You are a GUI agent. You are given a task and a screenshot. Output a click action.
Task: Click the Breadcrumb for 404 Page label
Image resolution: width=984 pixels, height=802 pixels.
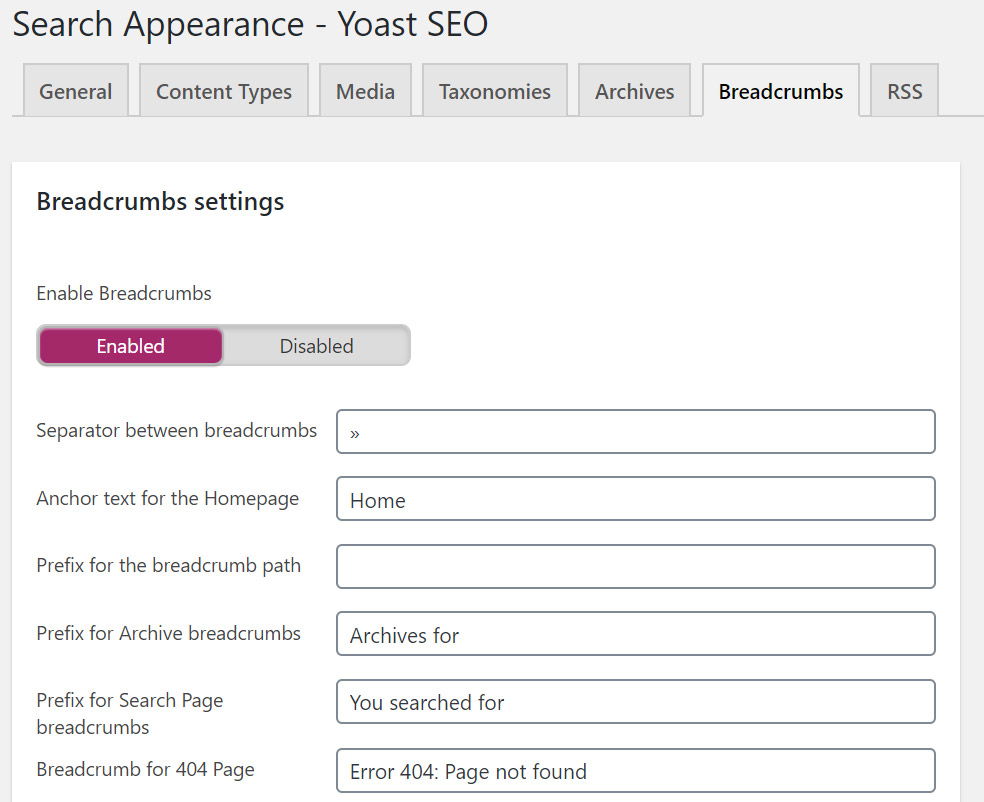146,770
